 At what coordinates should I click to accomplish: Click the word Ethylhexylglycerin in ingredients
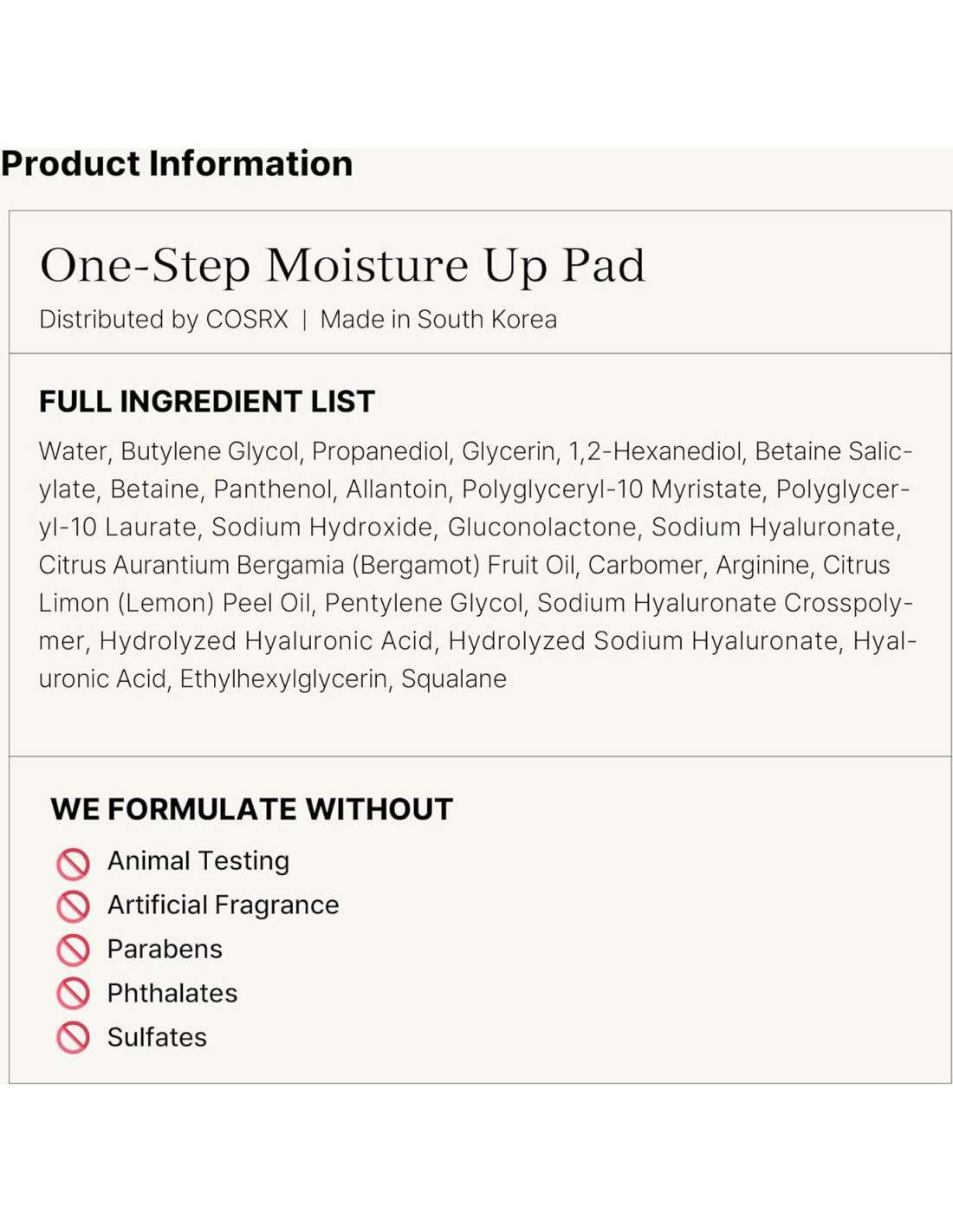pos(283,679)
